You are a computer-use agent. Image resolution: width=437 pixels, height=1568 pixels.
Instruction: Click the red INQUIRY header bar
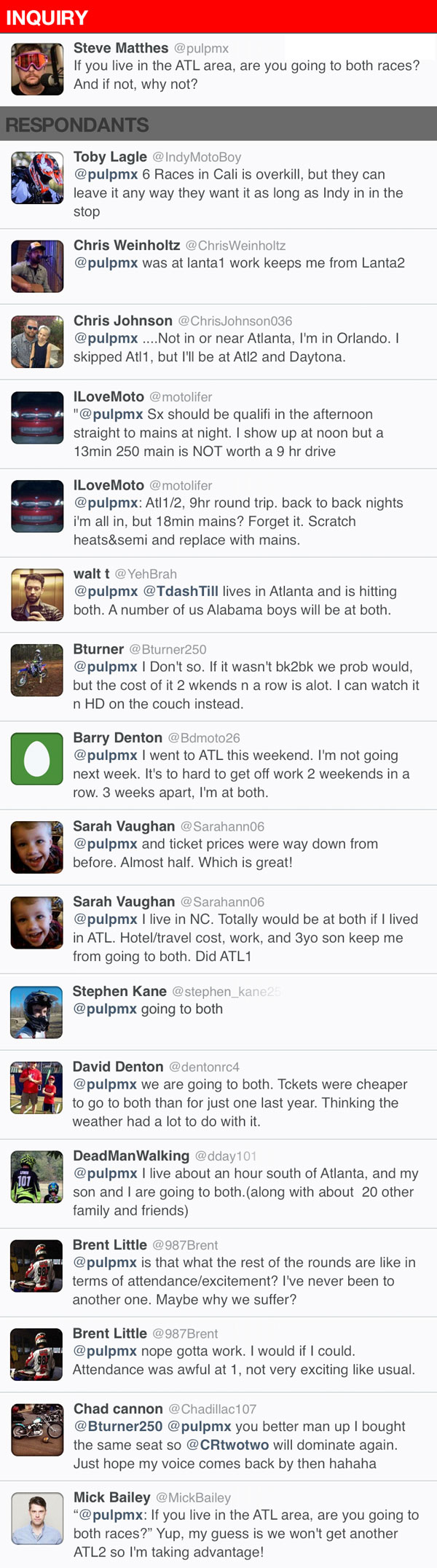point(219,17)
